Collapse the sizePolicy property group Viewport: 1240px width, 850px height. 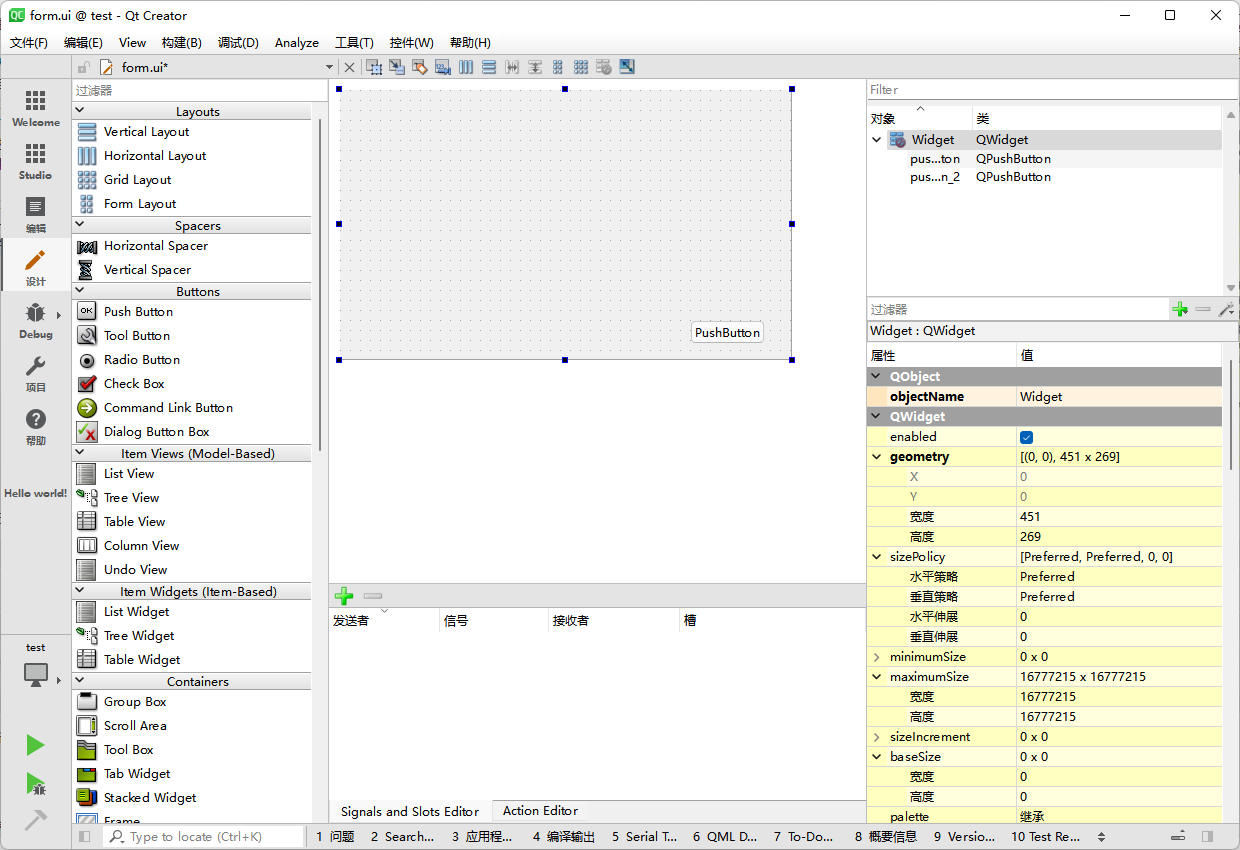pos(877,557)
